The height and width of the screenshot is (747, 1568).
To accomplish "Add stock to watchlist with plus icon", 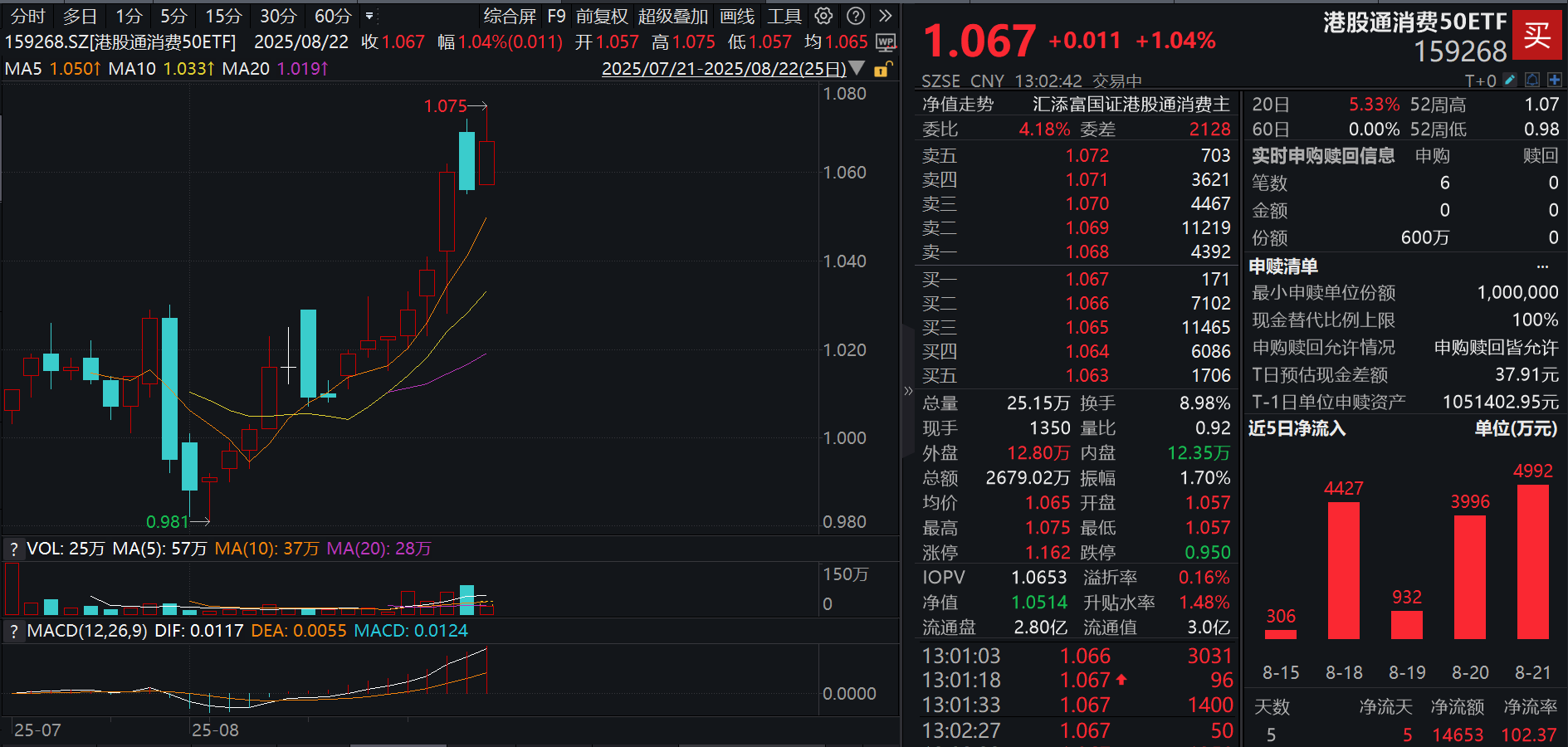I will pyautogui.click(x=1554, y=80).
